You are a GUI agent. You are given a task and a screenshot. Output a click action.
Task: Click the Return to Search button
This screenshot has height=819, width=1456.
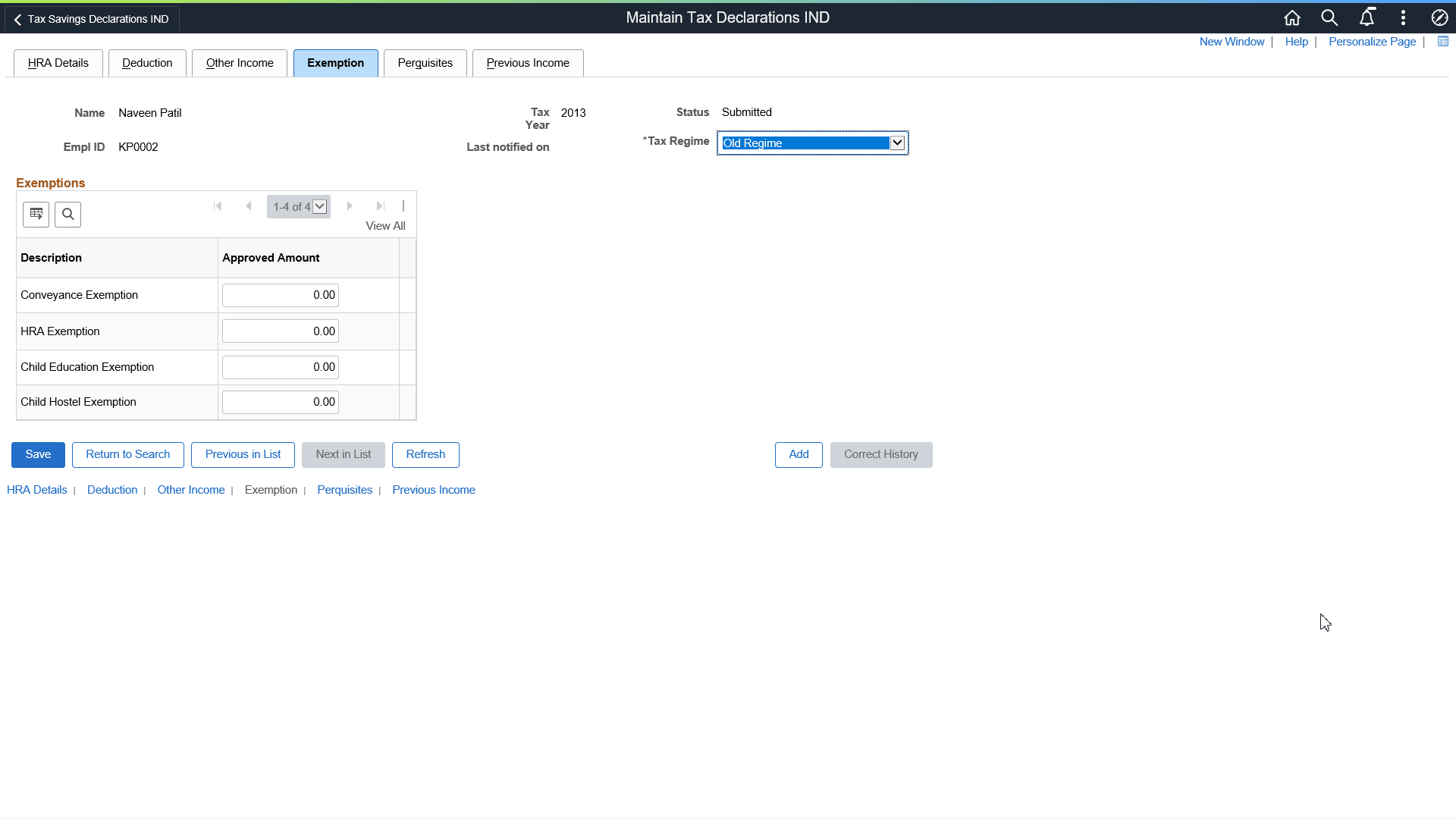(x=127, y=454)
